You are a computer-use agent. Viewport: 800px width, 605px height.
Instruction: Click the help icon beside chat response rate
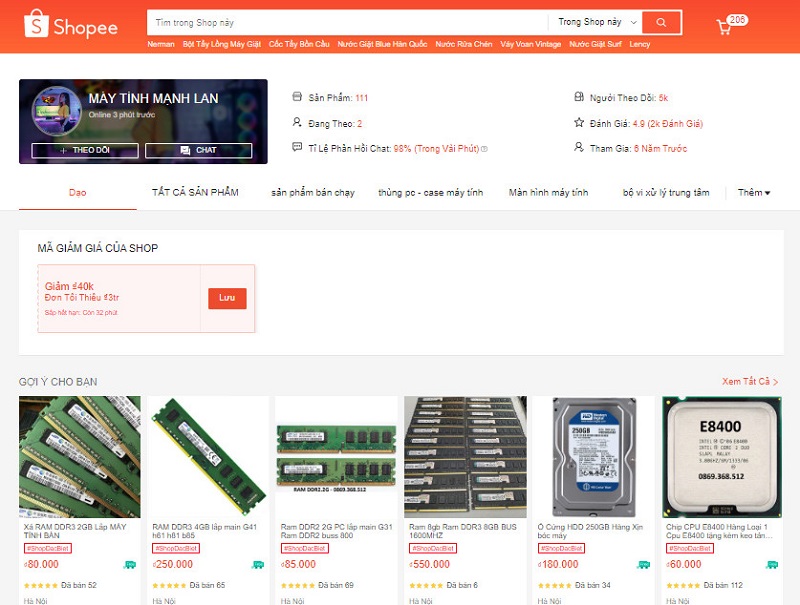[x=485, y=149]
